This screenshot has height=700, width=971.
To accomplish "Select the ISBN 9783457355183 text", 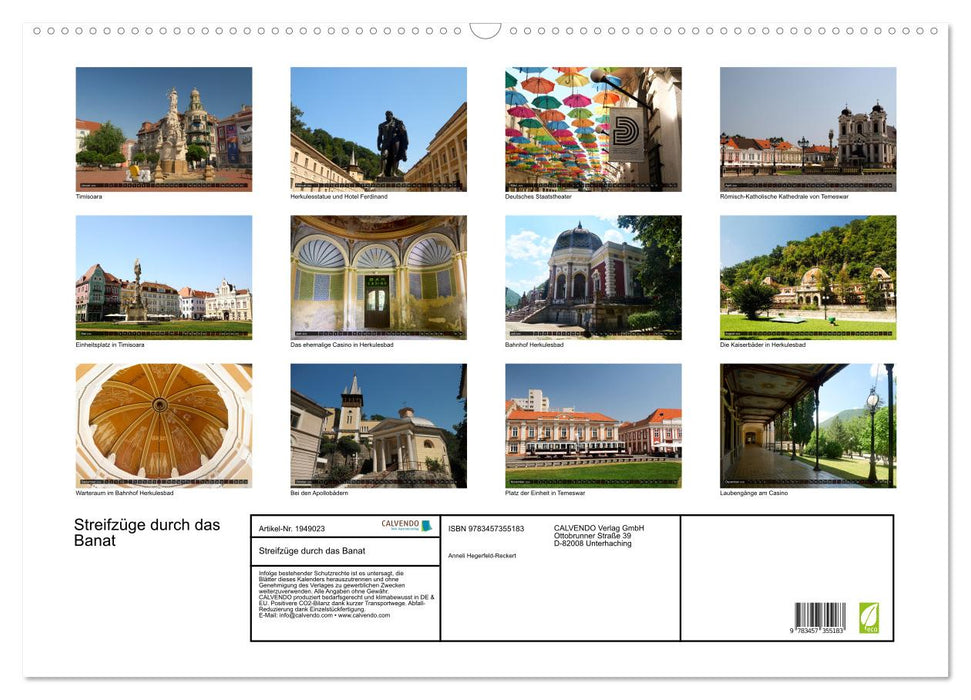I will pos(485,529).
